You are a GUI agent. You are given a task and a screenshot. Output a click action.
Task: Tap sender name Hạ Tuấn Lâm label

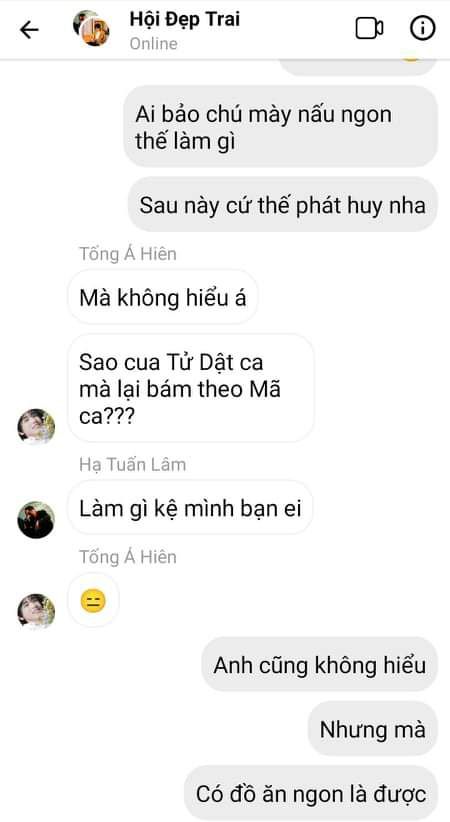[133, 464]
